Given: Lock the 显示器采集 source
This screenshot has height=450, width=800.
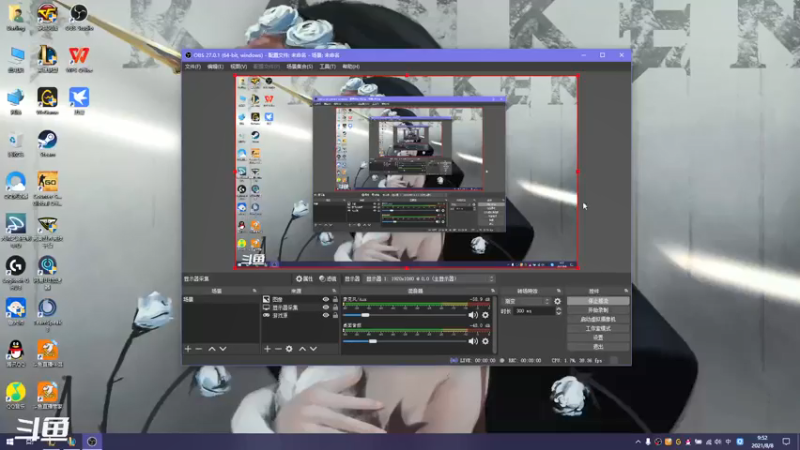Looking at the screenshot, I should point(335,308).
